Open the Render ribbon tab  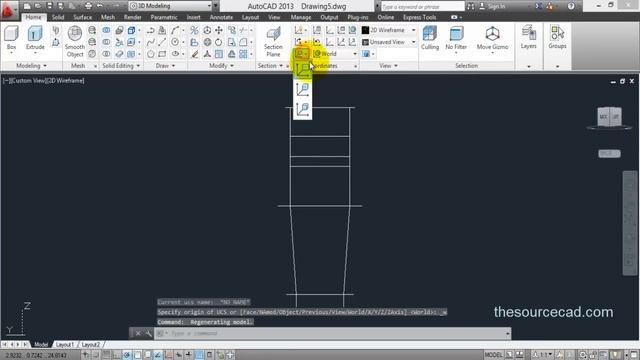click(132, 18)
